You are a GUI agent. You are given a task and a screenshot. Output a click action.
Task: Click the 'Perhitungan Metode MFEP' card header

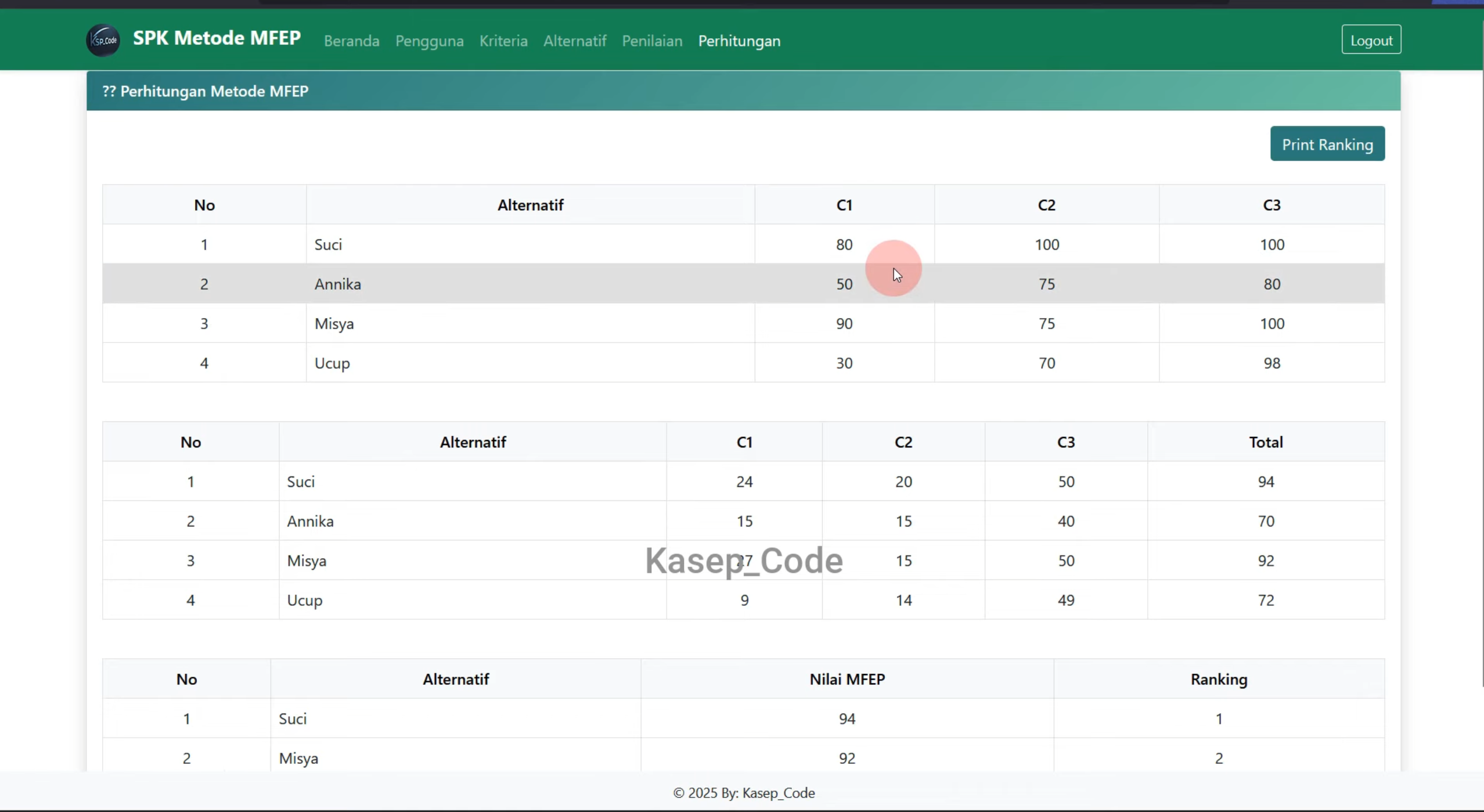[x=743, y=91]
